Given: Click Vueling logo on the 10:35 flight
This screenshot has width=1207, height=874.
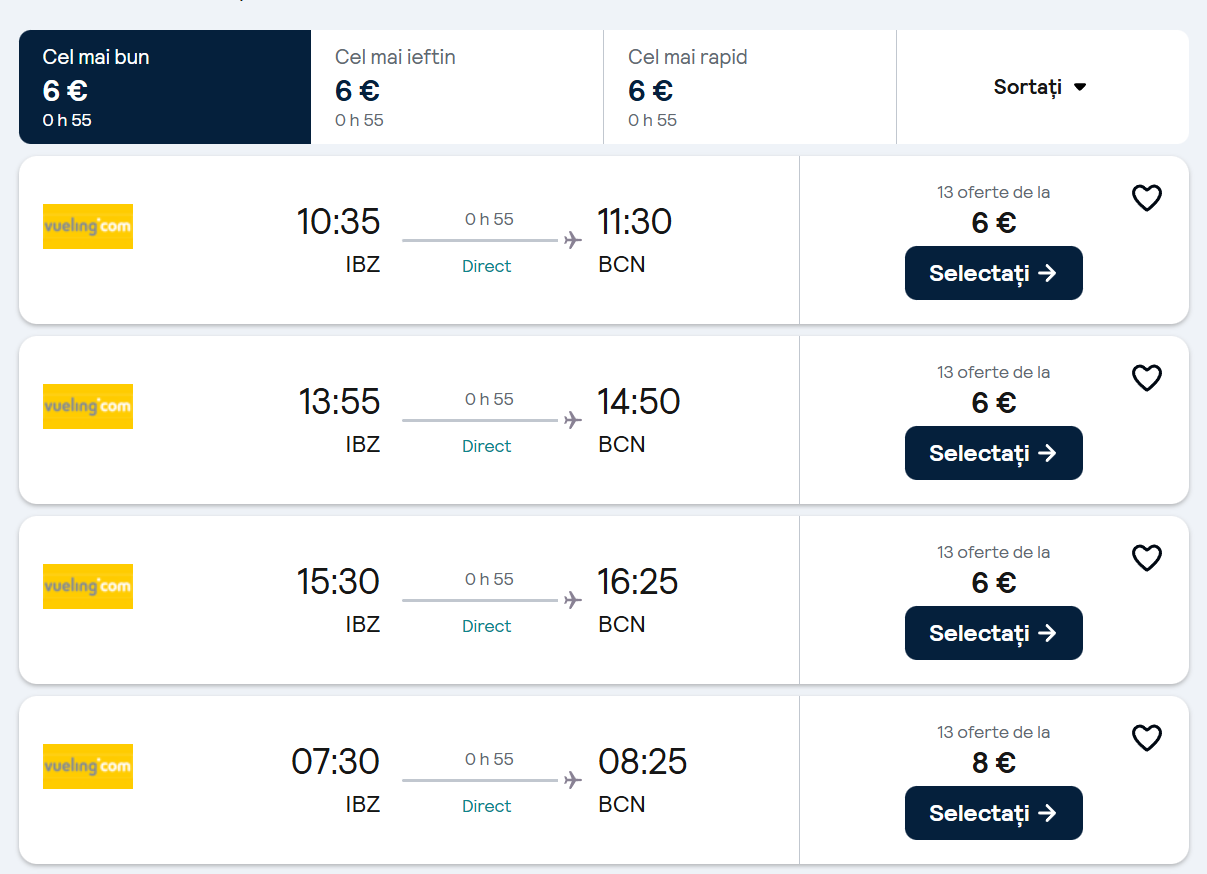Looking at the screenshot, I should point(88,227).
